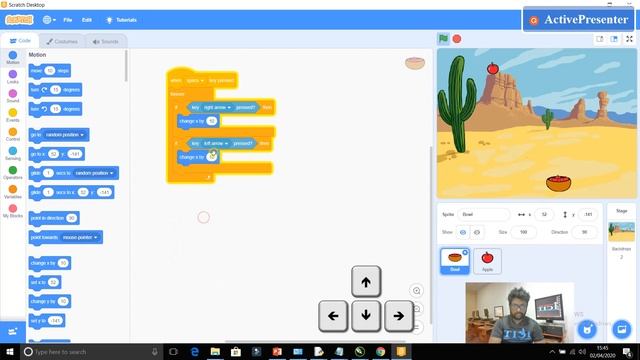Zoom in the code workspace
This screenshot has width=640, height=360.
(417, 291)
